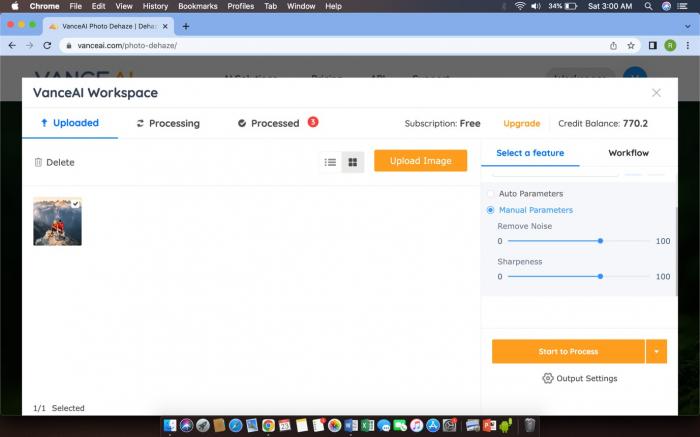Click the Upgrade link

[x=521, y=124]
